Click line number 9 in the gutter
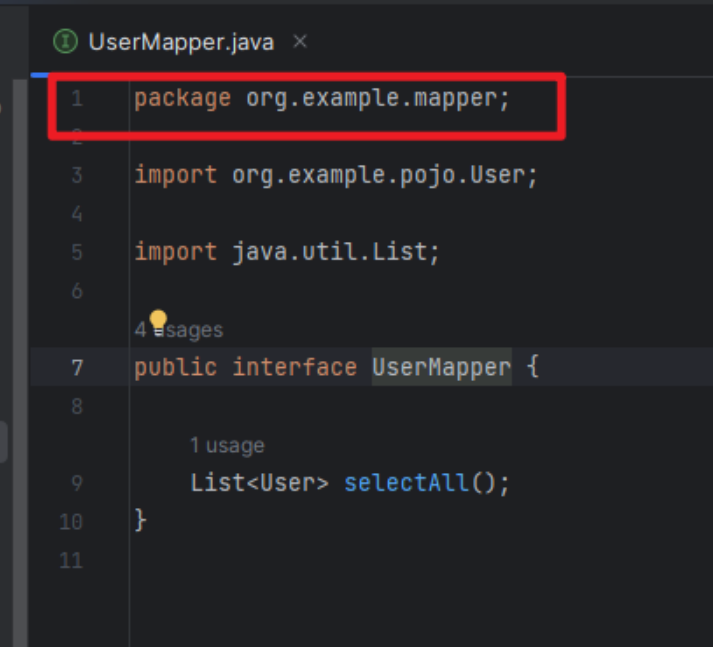The height and width of the screenshot is (647, 713). coord(77,484)
